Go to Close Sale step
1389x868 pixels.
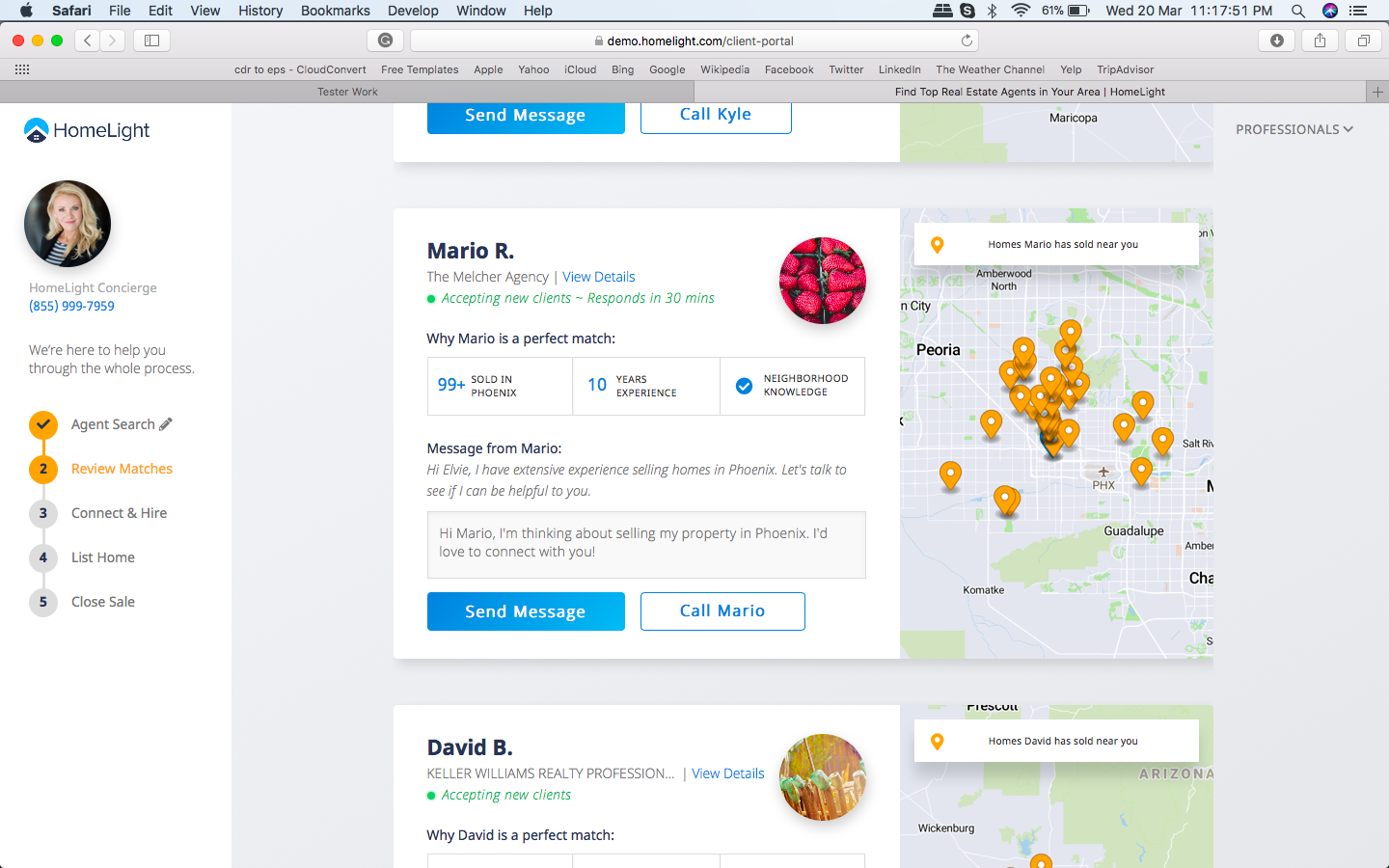pyautogui.click(x=103, y=602)
